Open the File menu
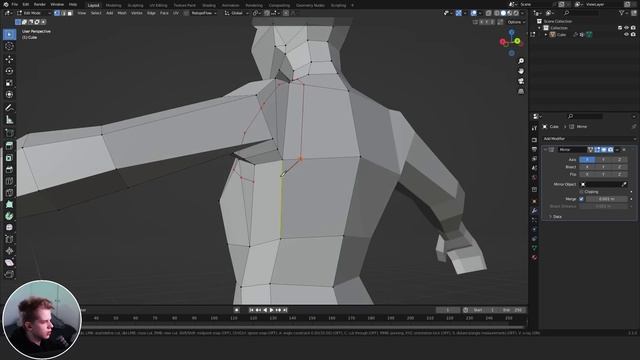The width and height of the screenshot is (640, 360). 15,4
